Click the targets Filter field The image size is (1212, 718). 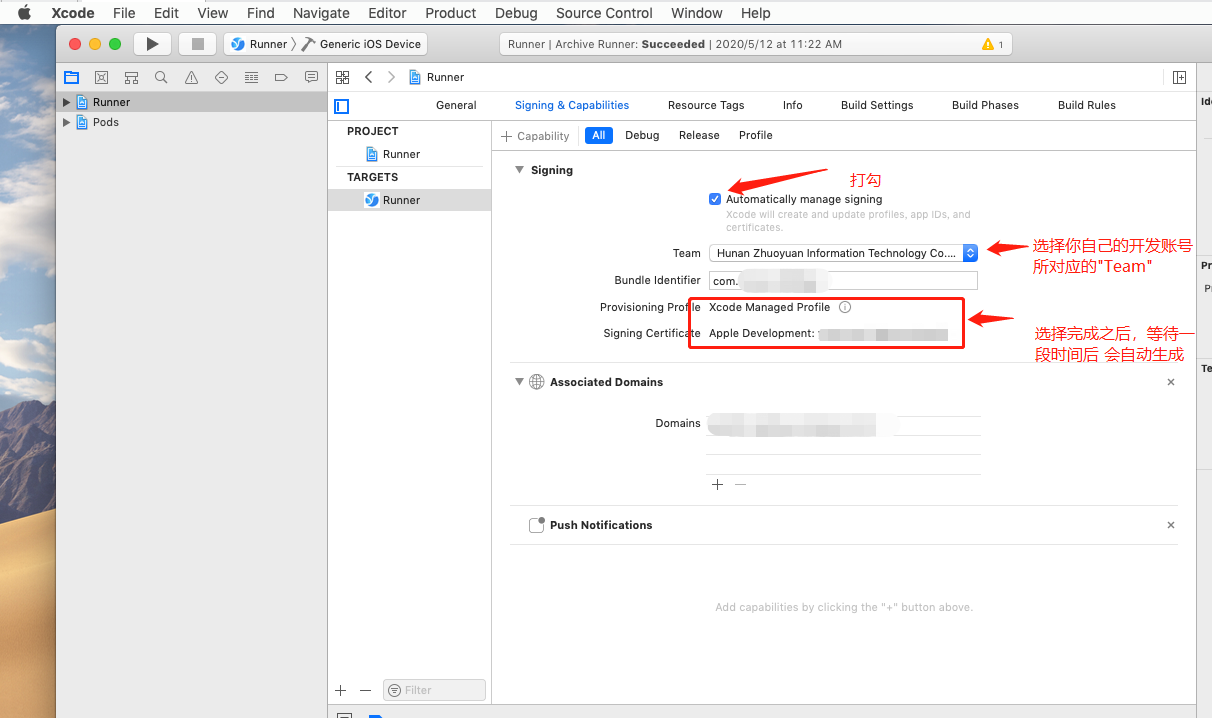pos(434,690)
